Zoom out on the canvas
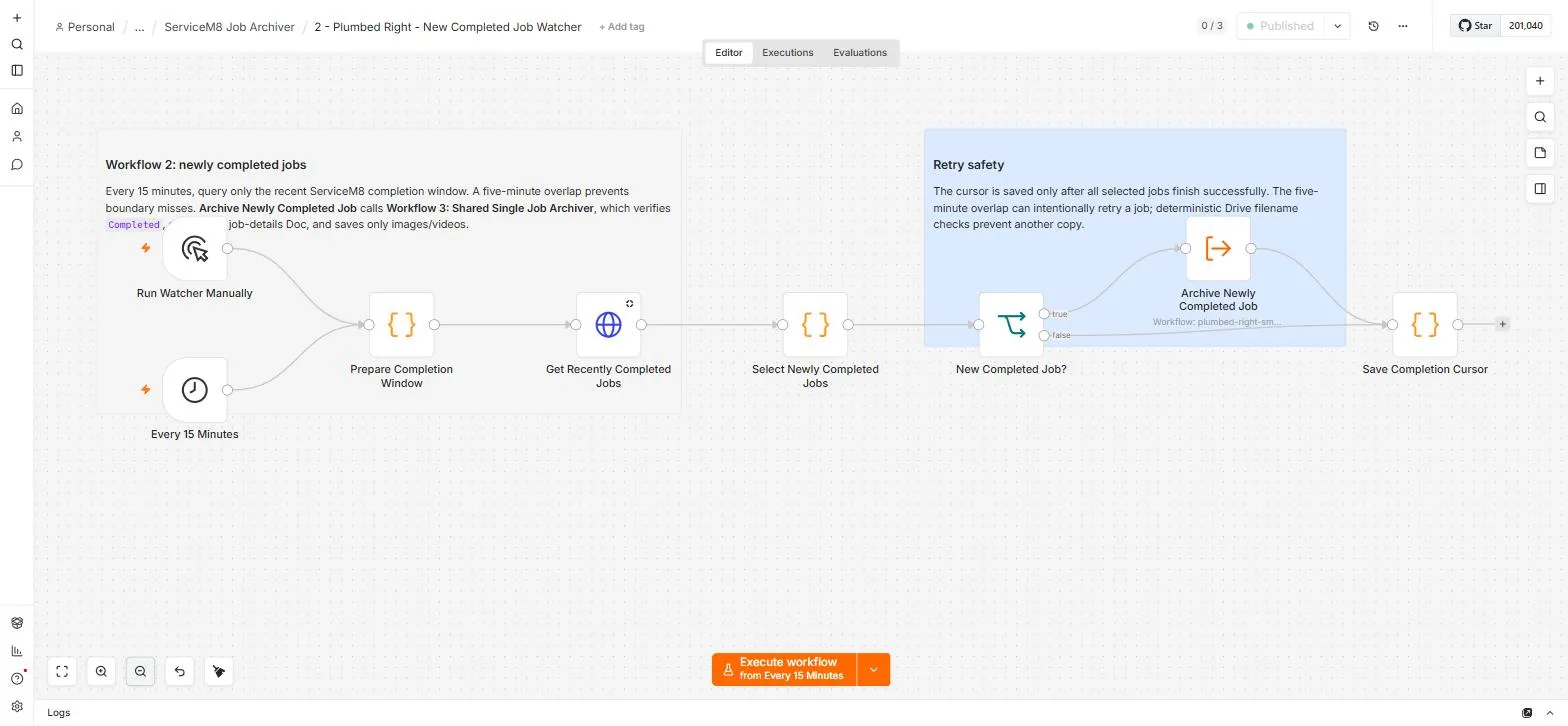Viewport: 1568px width, 726px height. pyautogui.click(x=140, y=671)
